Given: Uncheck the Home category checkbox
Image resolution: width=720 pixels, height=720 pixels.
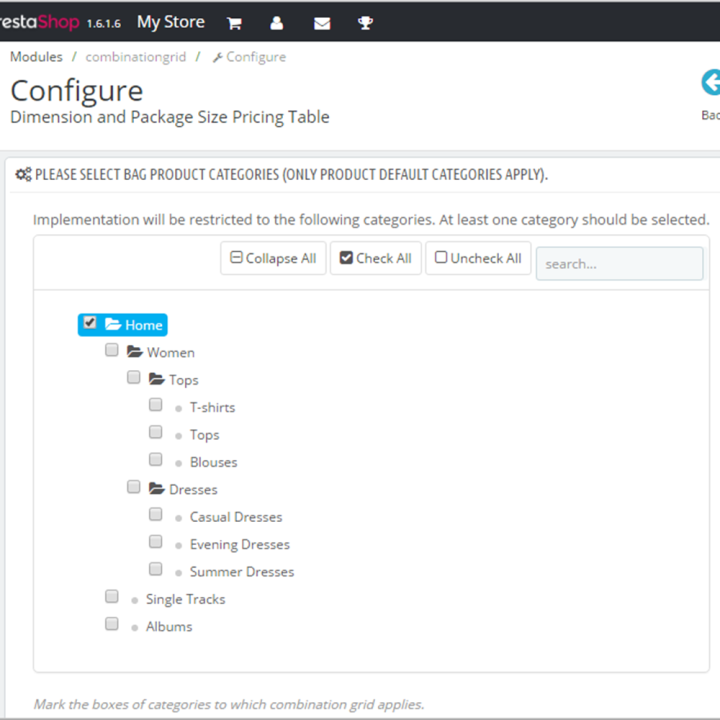Looking at the screenshot, I should click(90, 323).
